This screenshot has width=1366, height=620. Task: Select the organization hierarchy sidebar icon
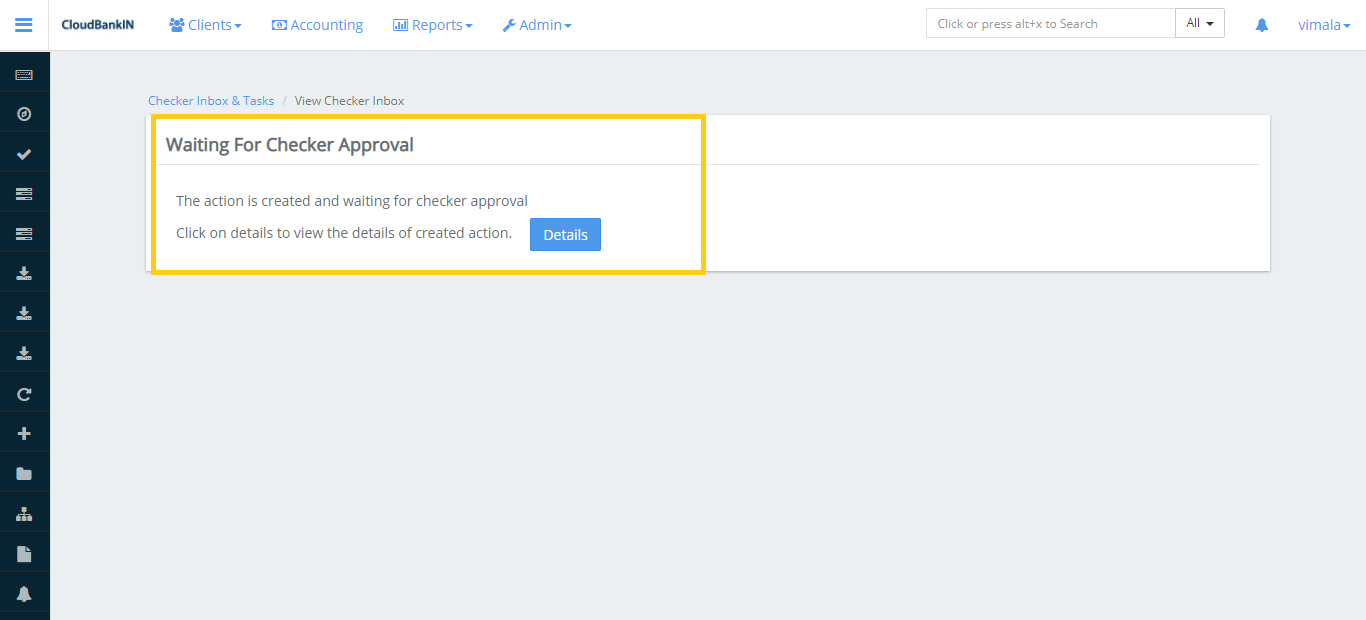pyautogui.click(x=24, y=512)
